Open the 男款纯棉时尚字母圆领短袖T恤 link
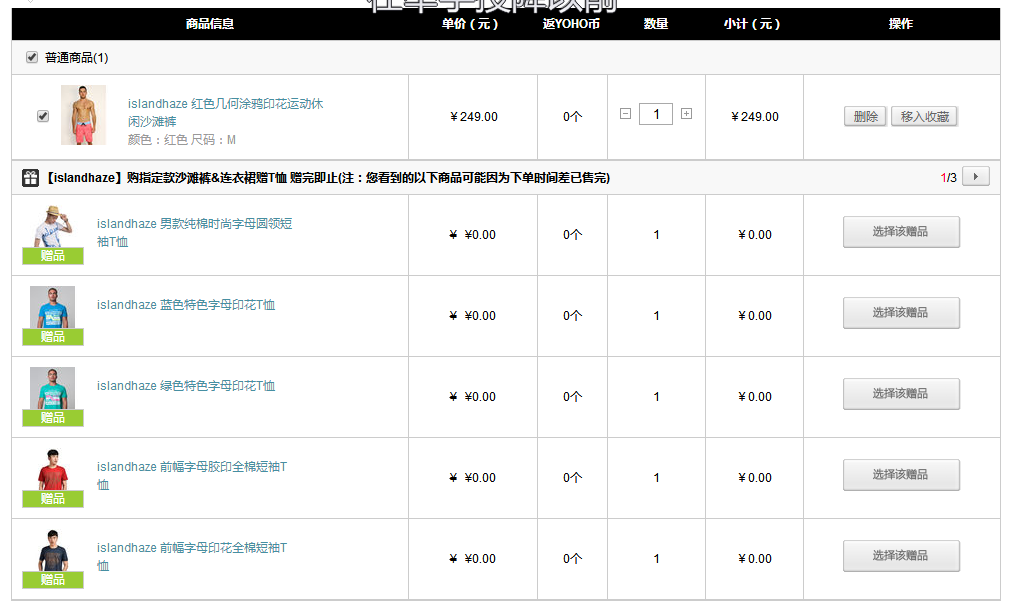This screenshot has width=1010, height=607. coord(194,233)
